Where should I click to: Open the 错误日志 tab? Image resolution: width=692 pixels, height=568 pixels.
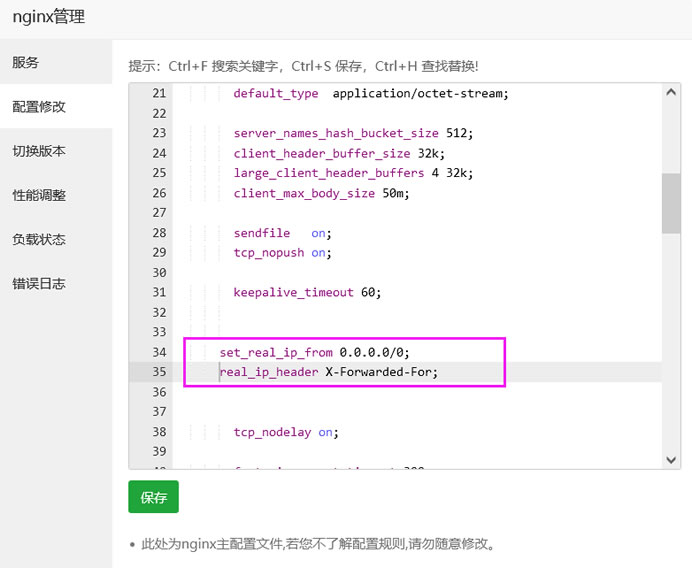point(39,283)
